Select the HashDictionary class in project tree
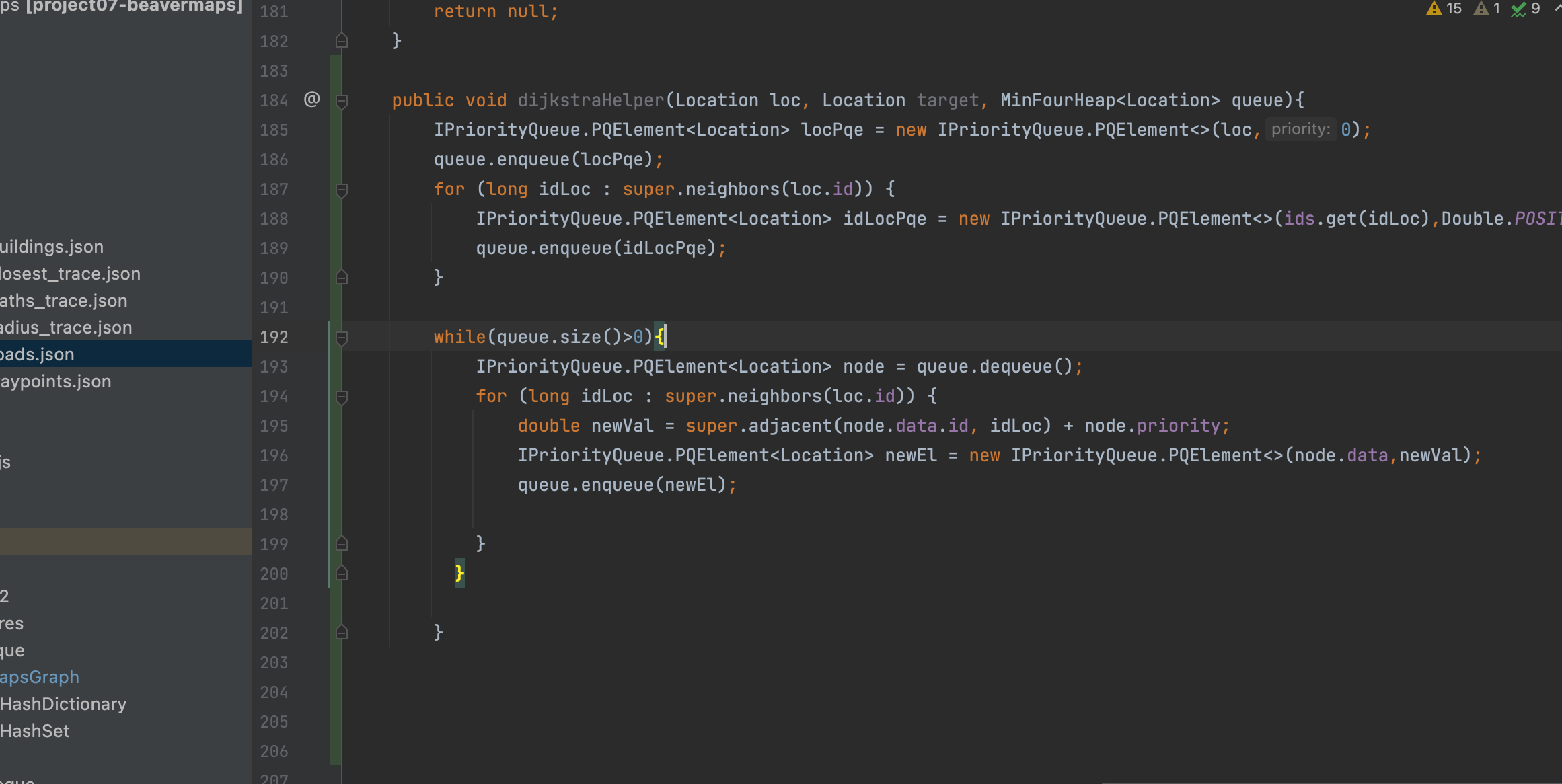 pos(63,704)
